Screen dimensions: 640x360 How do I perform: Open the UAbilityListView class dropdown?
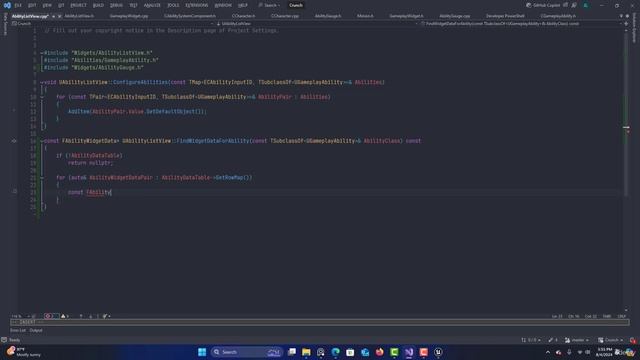(x=316, y=24)
